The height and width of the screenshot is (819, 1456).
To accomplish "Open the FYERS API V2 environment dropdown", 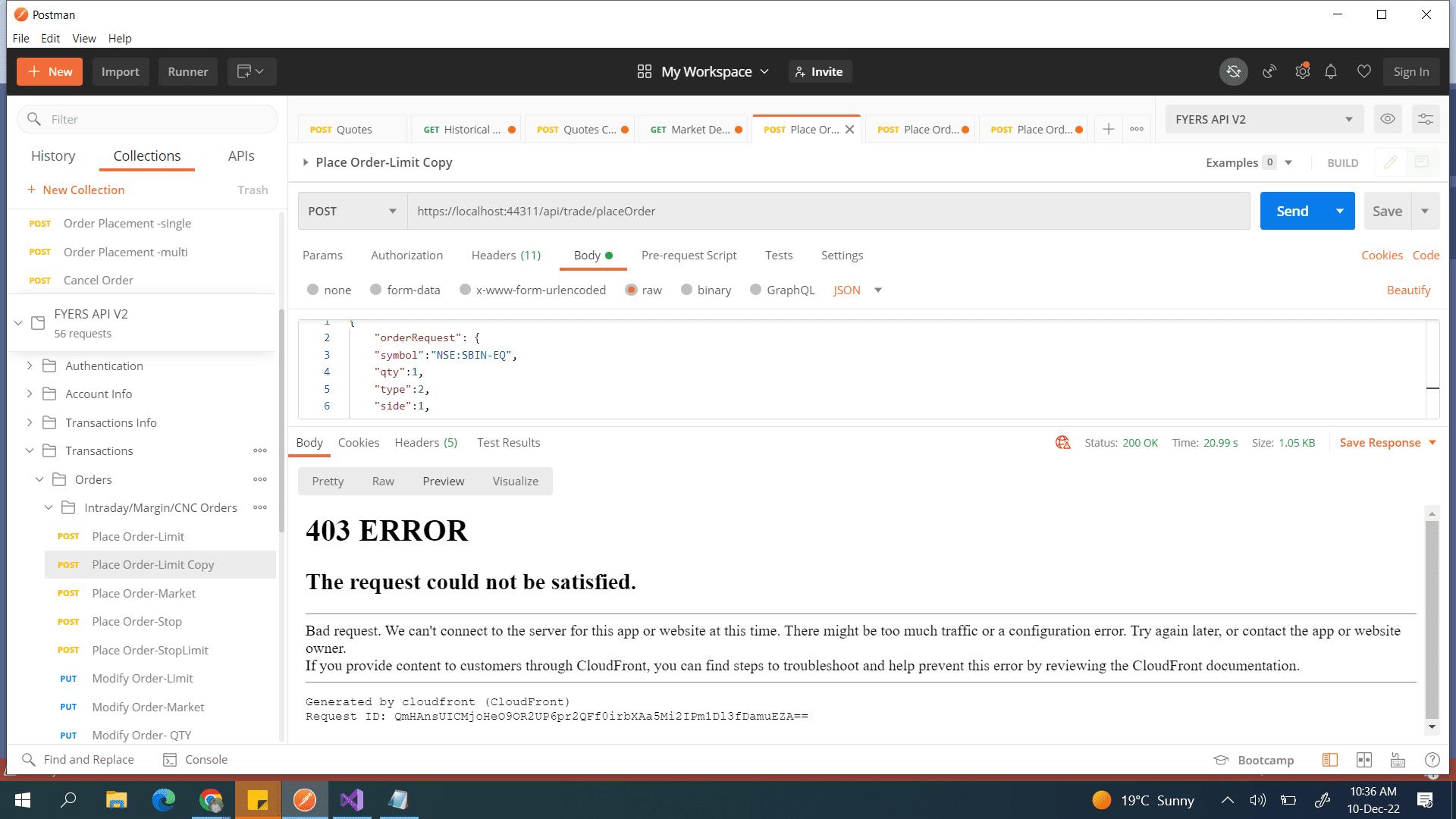I will click(x=1264, y=119).
